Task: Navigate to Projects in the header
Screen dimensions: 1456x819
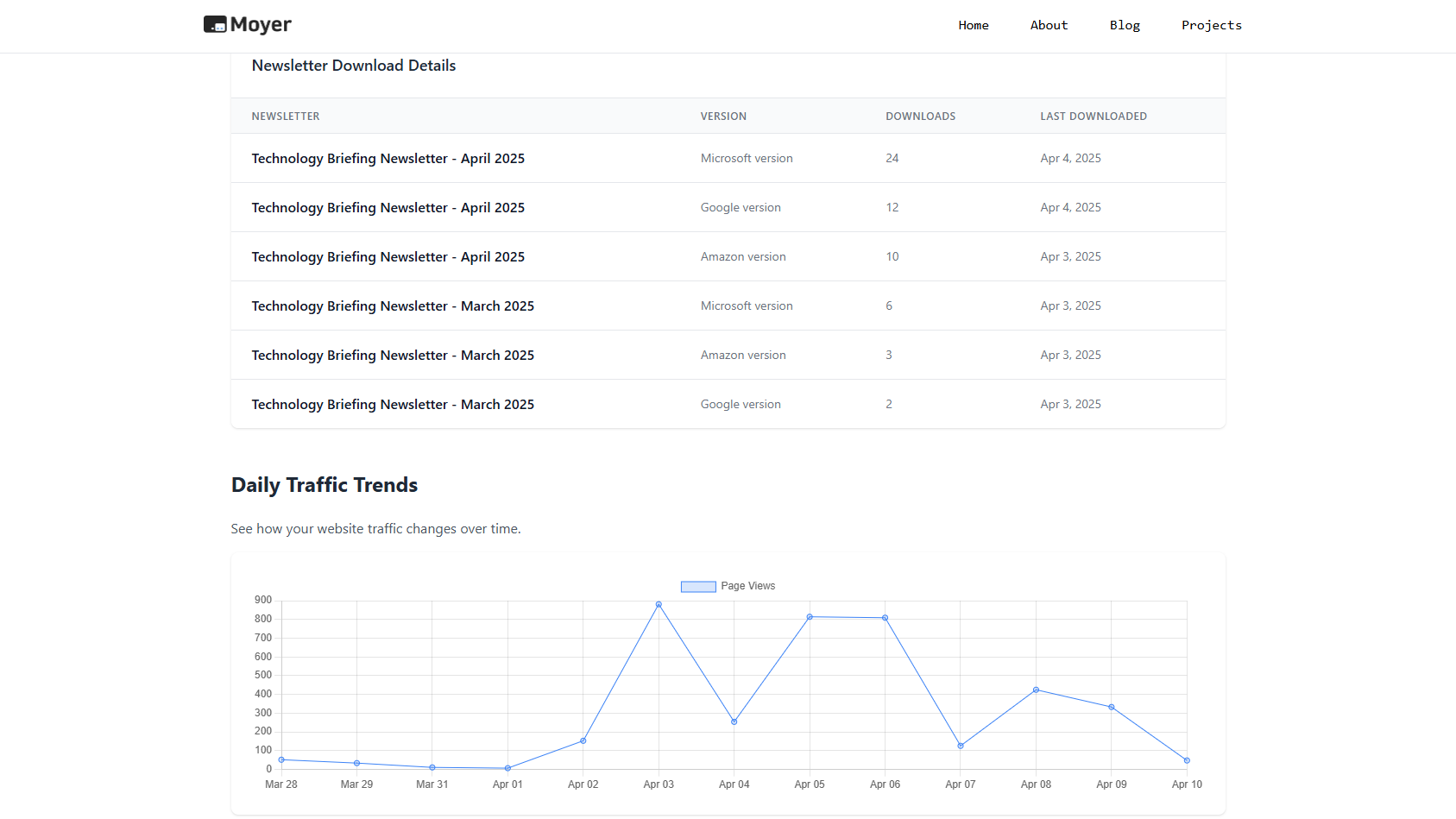Action: pos(1211,25)
